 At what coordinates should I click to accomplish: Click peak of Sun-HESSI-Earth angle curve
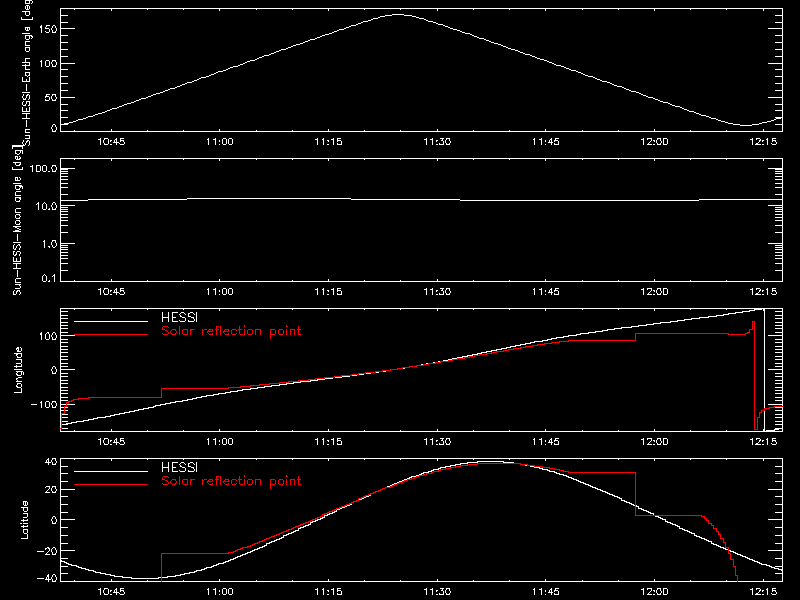pyautogui.click(x=398, y=15)
